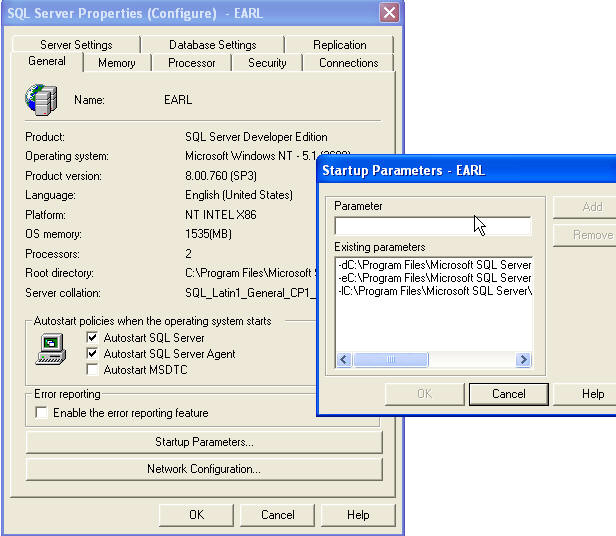Click Cancel in Startup Parameters dialog

[509, 394]
